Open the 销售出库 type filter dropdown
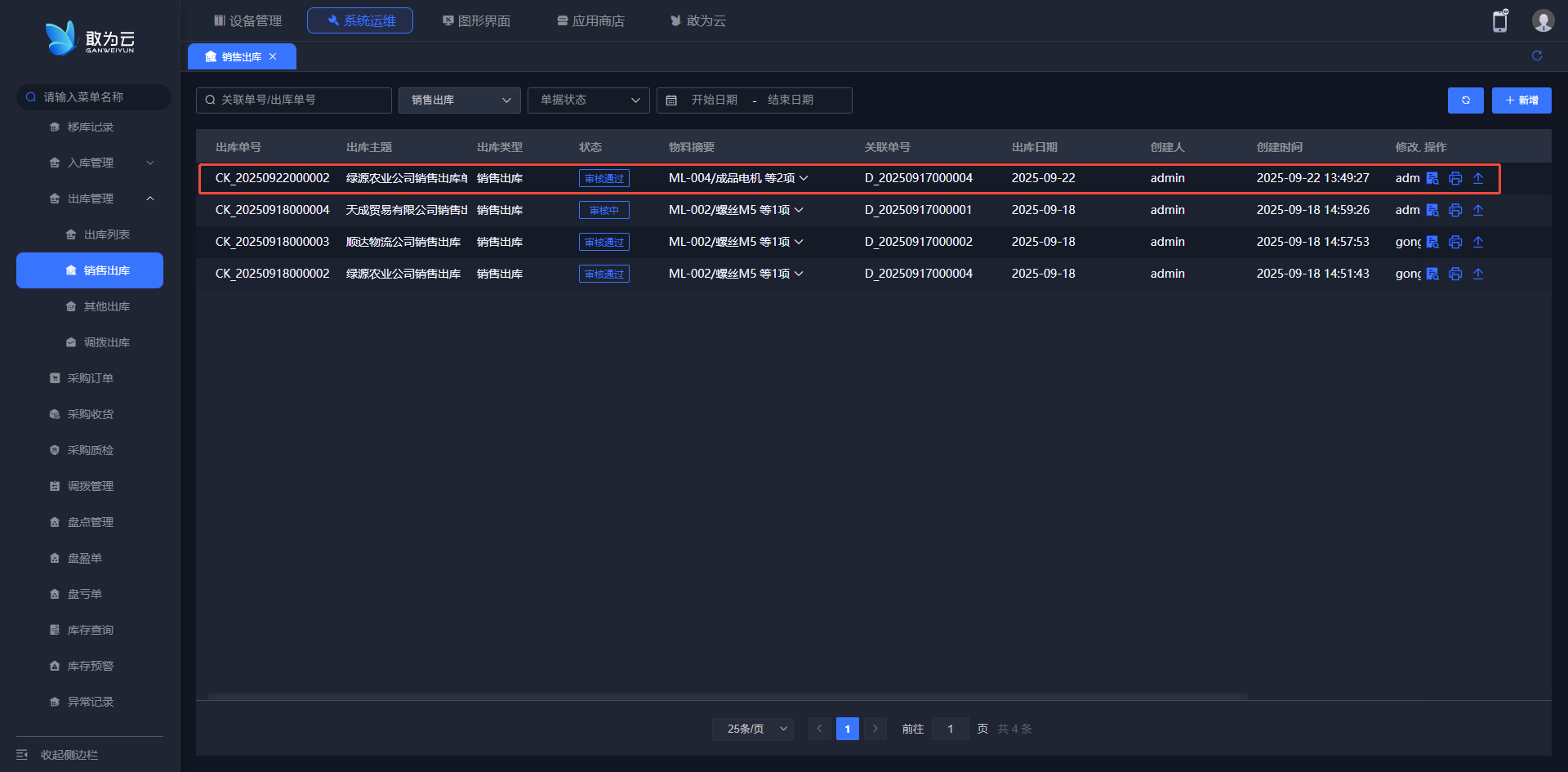Screen dimensions: 1568x772 point(459,100)
